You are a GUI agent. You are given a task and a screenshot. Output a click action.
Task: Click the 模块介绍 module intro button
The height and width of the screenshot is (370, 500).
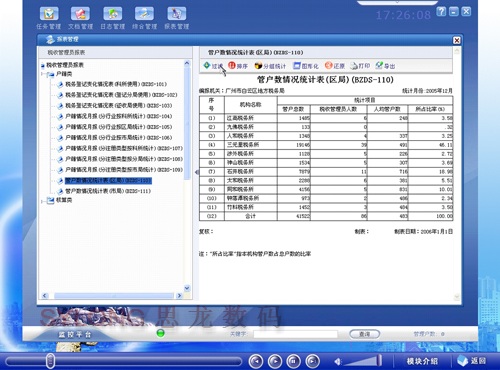coord(422,361)
